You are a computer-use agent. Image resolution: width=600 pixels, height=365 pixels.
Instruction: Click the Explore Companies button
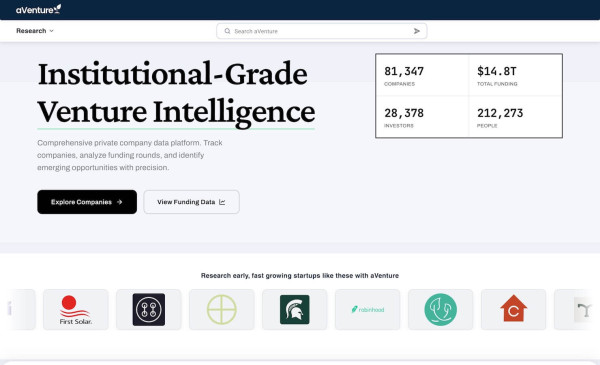pyautogui.click(x=87, y=202)
